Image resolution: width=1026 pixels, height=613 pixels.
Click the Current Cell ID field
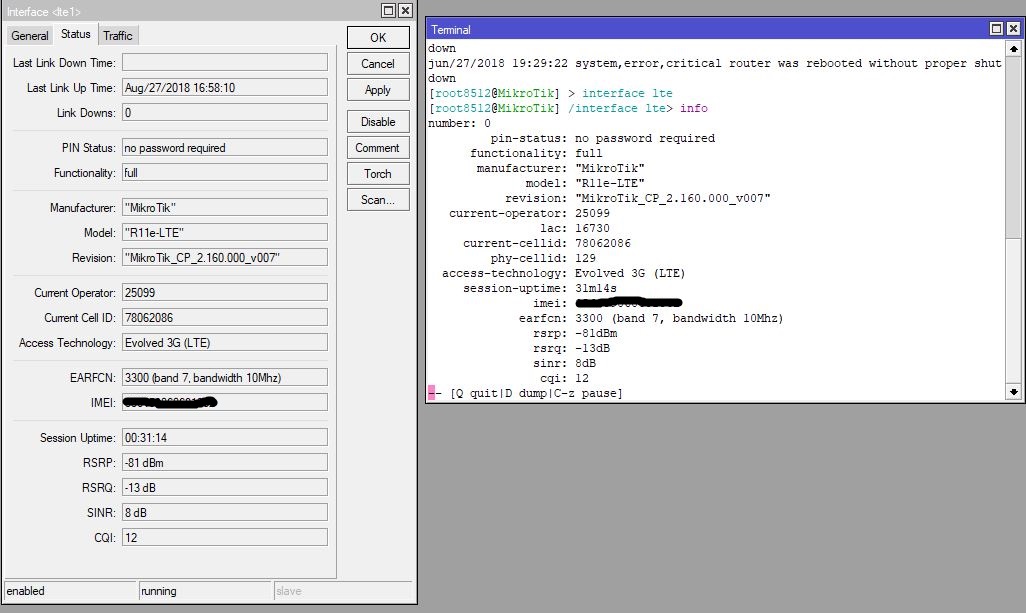[x=224, y=317]
